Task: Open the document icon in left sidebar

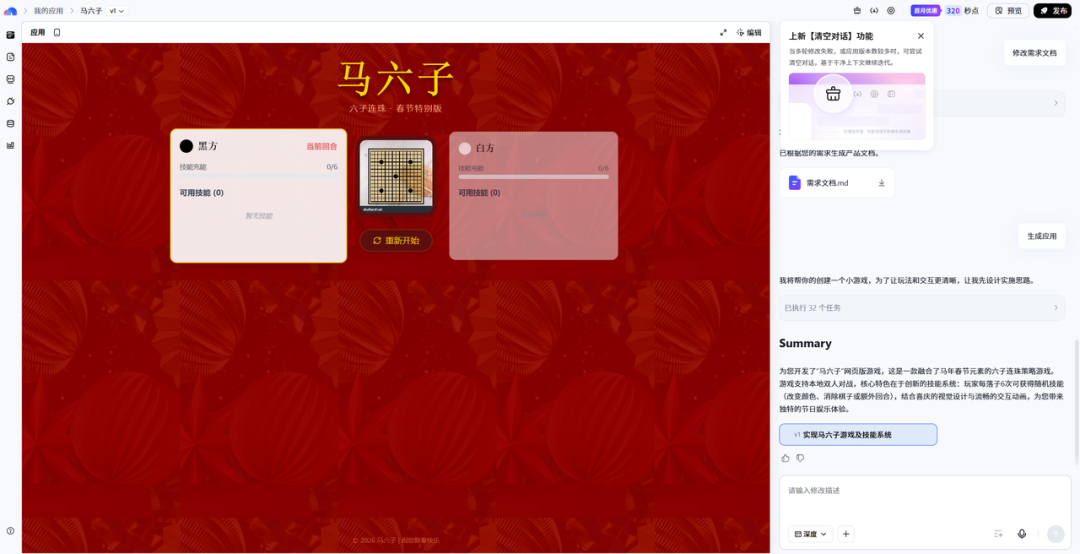Action: coord(10,57)
